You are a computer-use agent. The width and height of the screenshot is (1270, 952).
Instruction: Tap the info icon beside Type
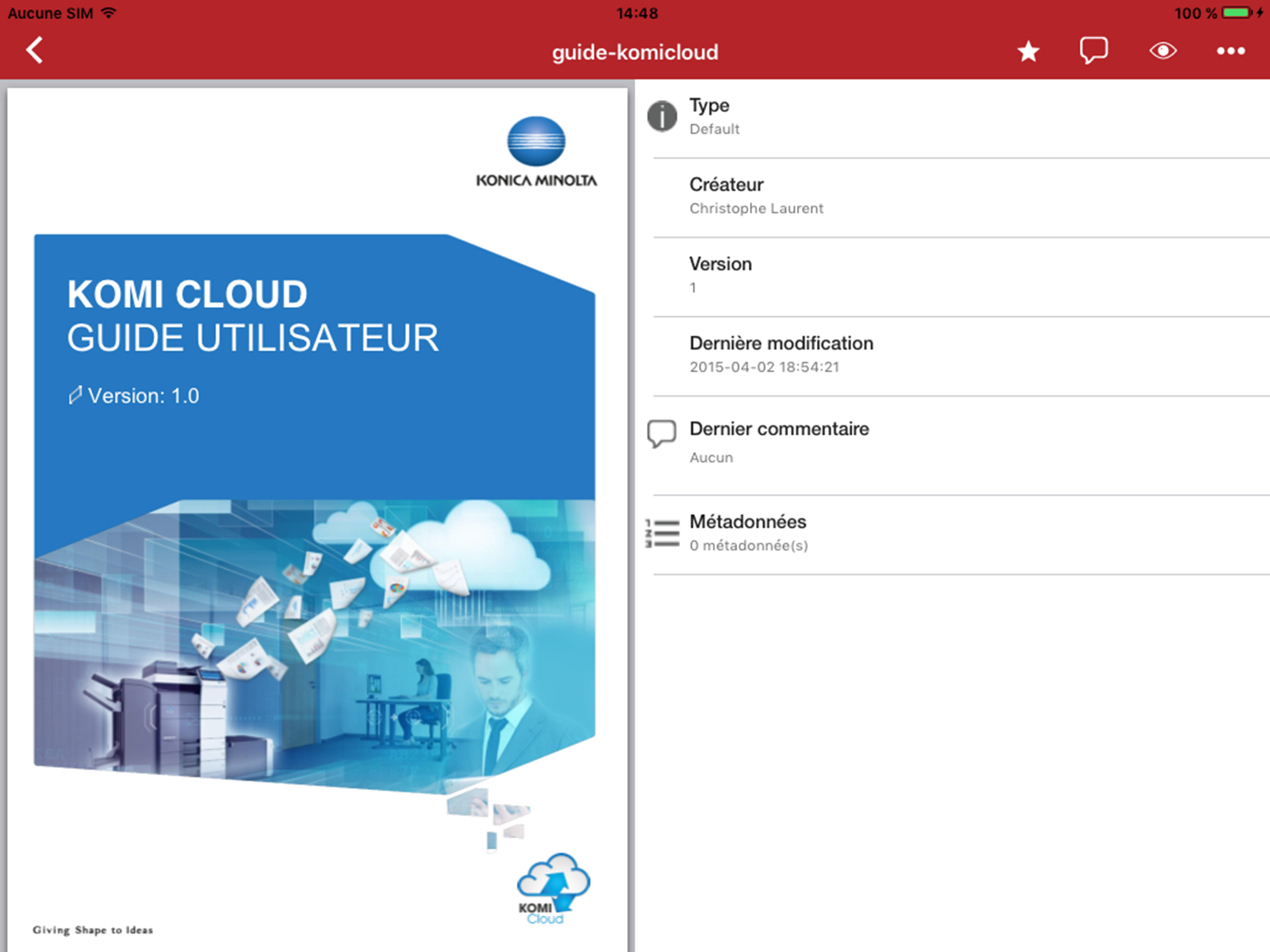tap(662, 117)
